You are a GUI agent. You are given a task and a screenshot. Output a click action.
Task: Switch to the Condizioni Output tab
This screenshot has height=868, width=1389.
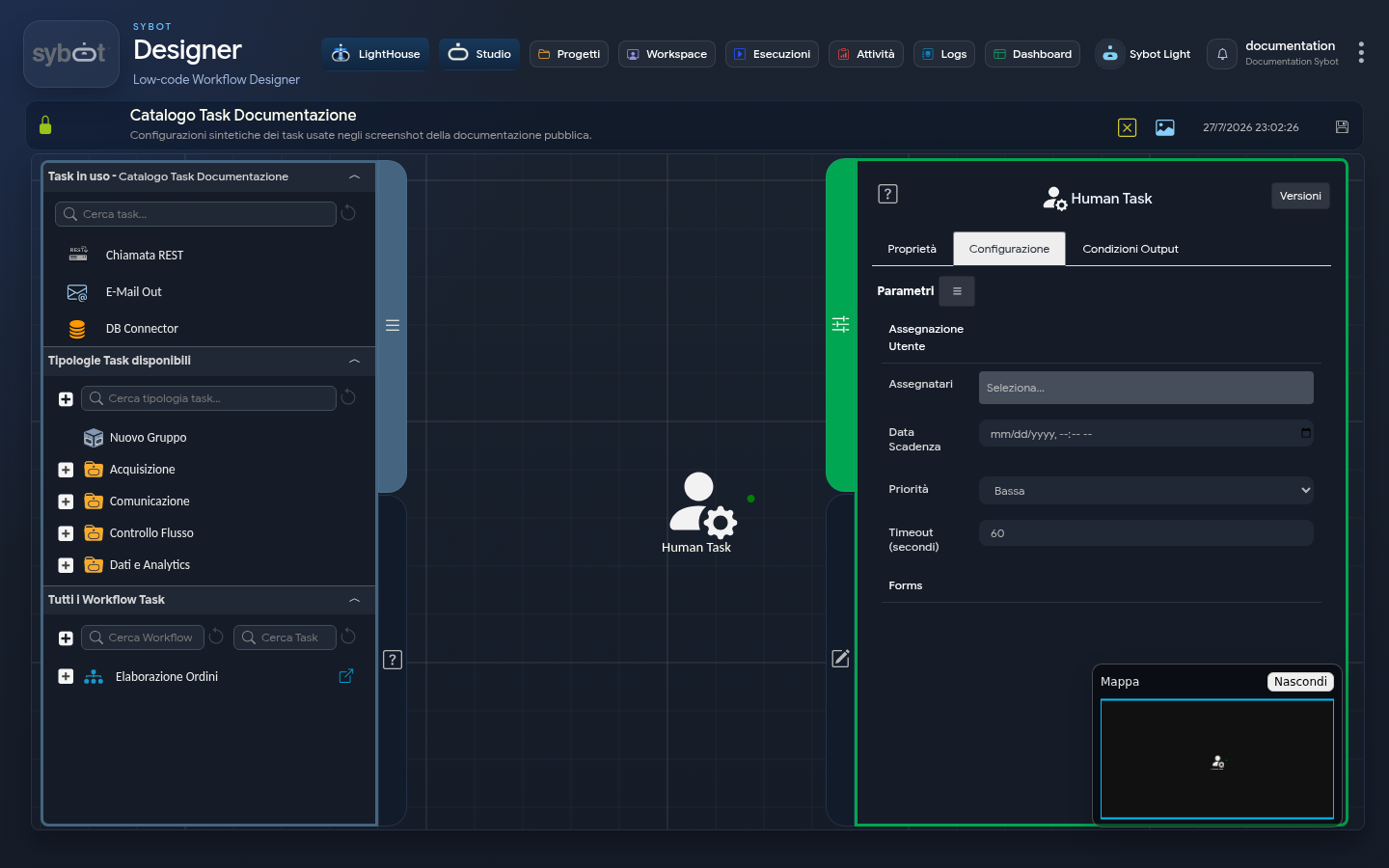click(1130, 249)
